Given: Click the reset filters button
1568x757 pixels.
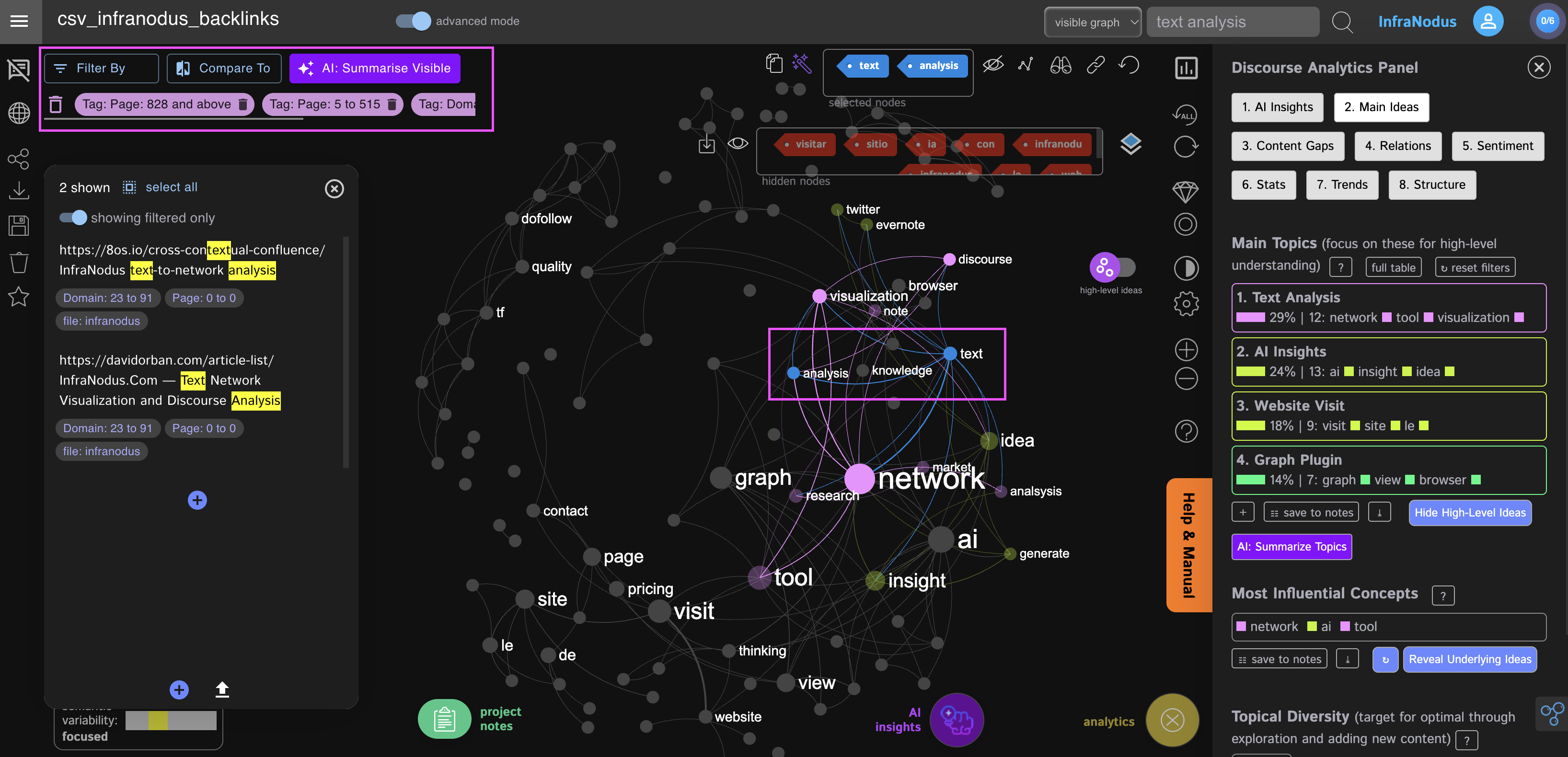Looking at the screenshot, I should coord(1475,267).
